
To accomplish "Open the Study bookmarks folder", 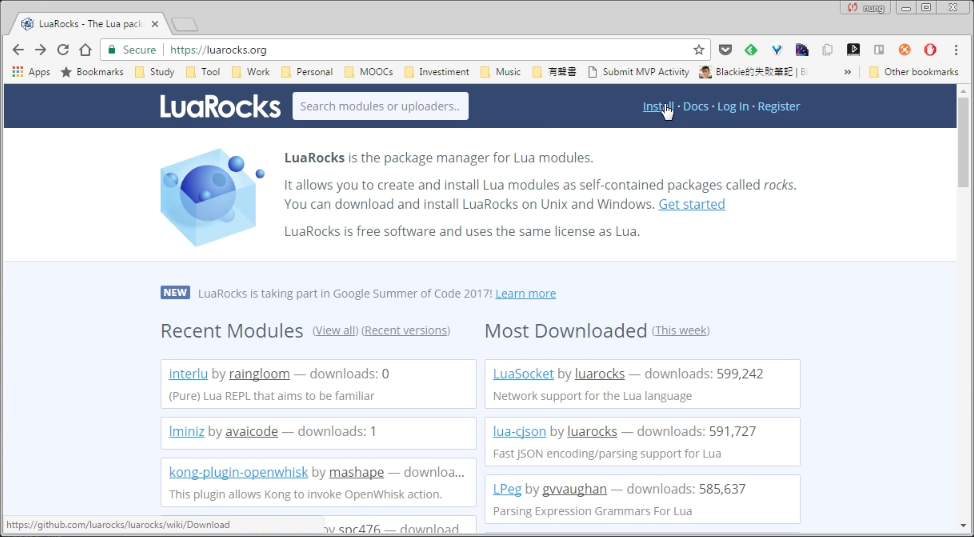I will pyautogui.click(x=155, y=71).
